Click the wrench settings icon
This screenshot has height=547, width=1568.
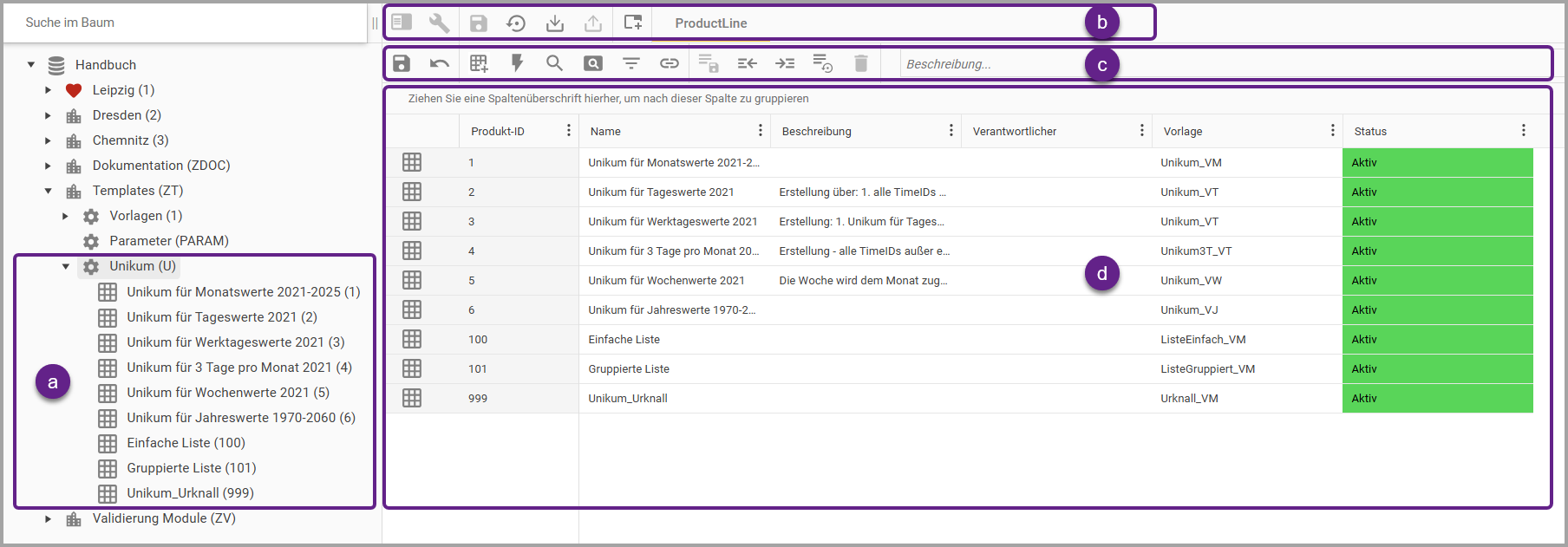click(x=440, y=23)
